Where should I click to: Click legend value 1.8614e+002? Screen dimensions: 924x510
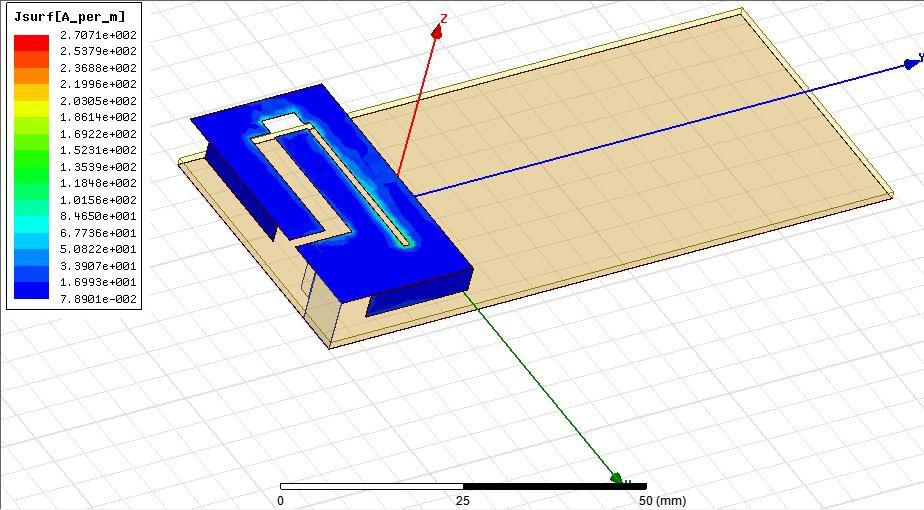(98, 117)
